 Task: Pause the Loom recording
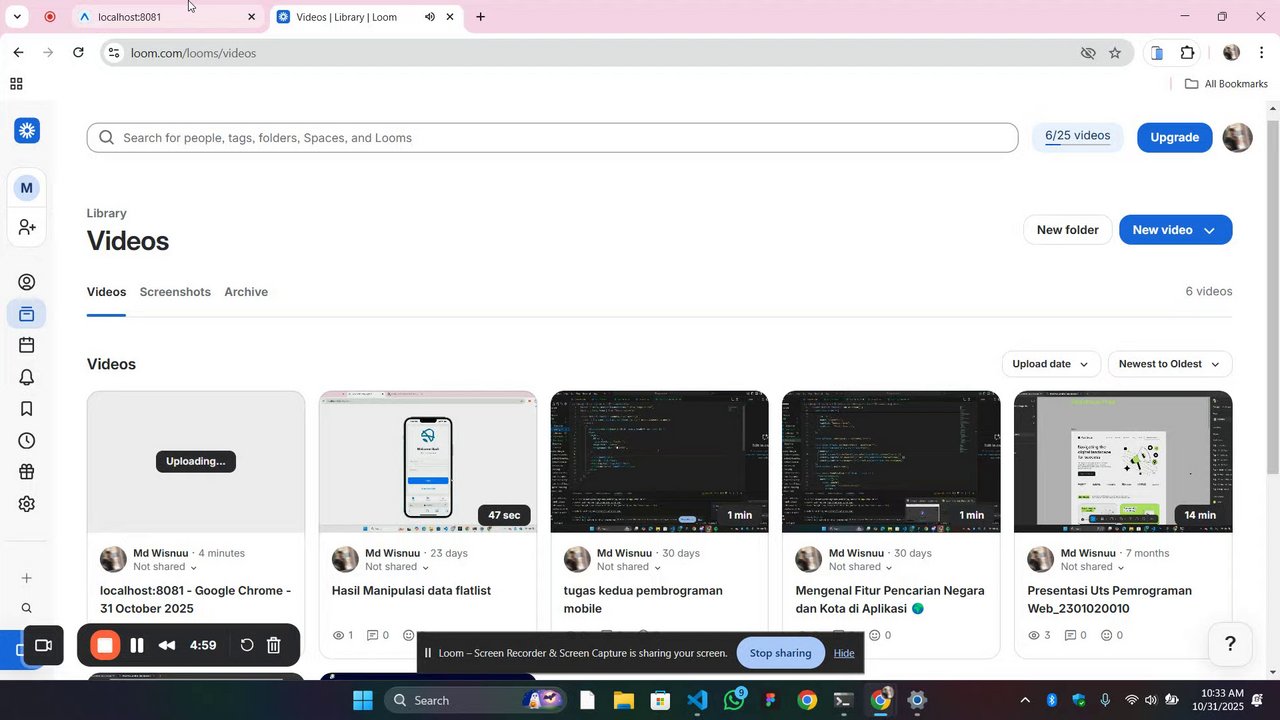[x=137, y=646]
